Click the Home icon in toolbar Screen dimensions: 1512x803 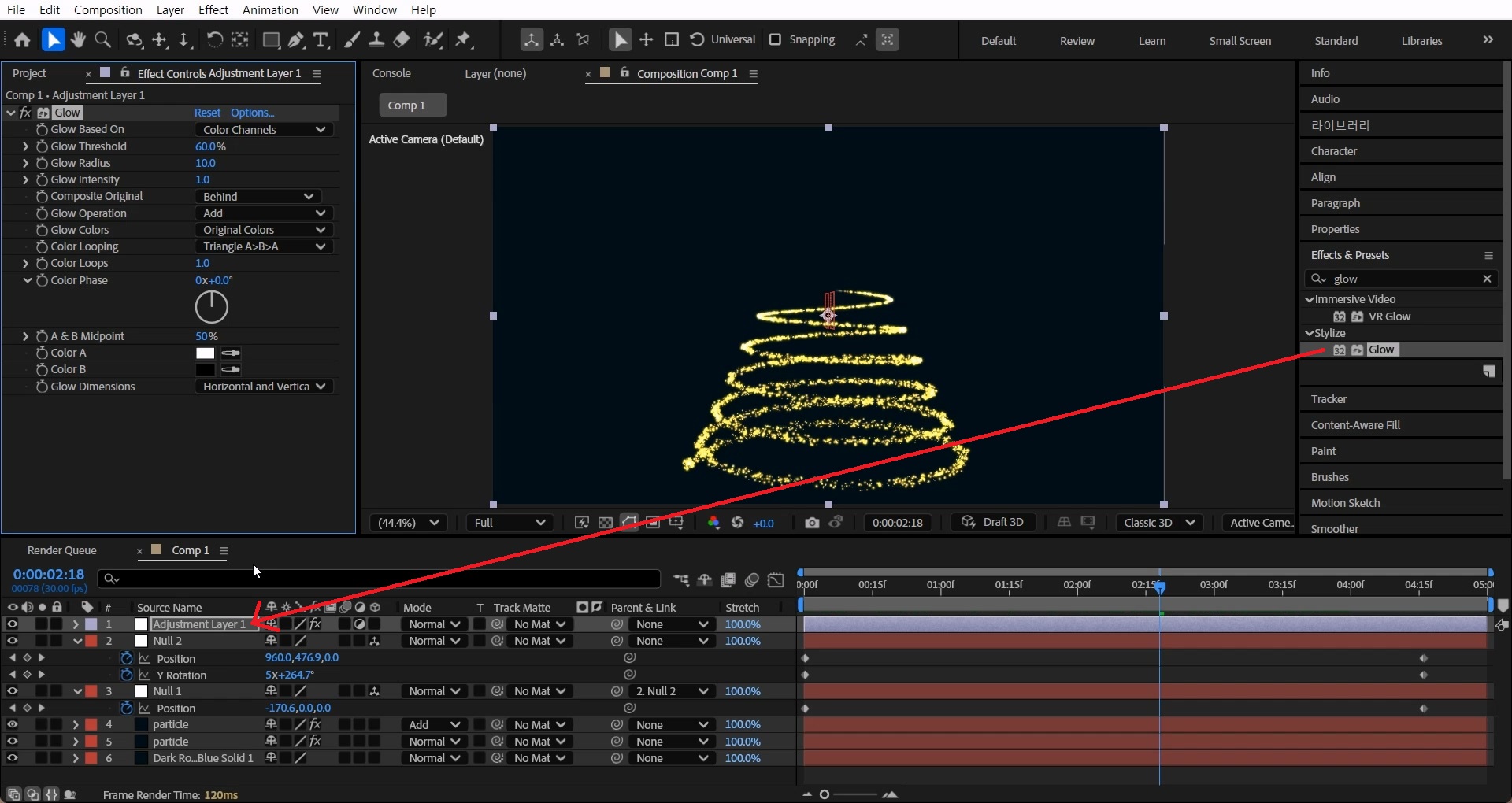22,40
